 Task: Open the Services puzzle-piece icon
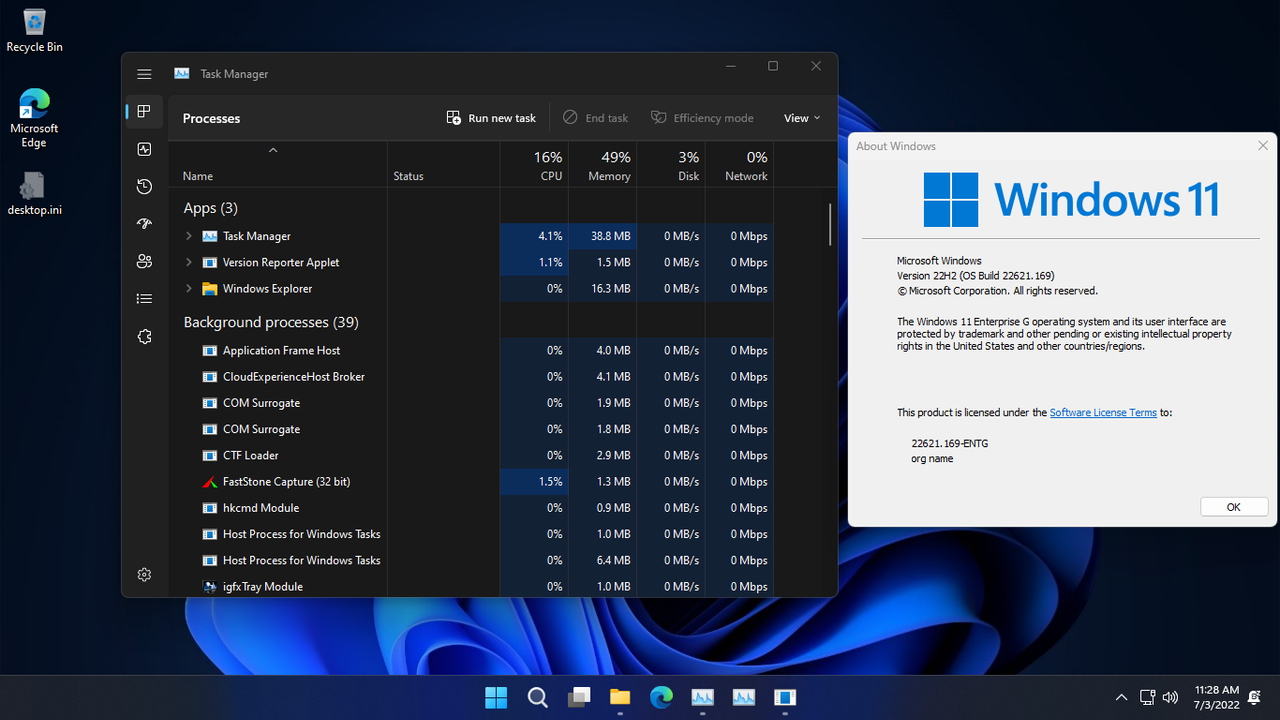click(145, 337)
